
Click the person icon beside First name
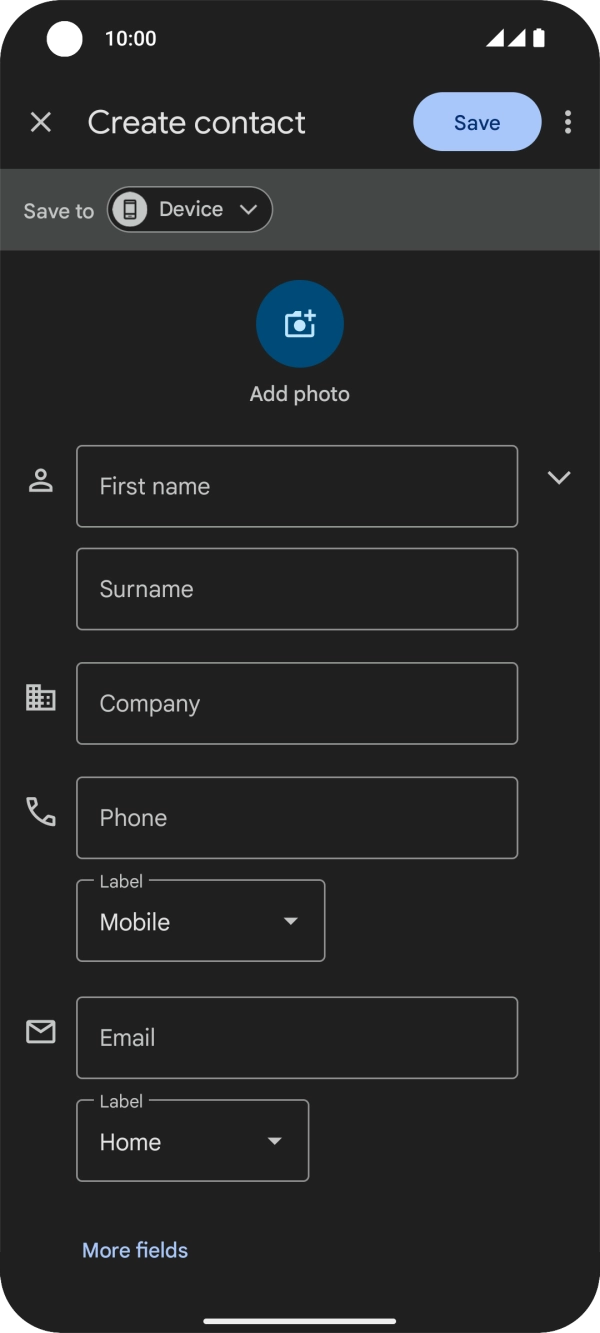tap(40, 478)
